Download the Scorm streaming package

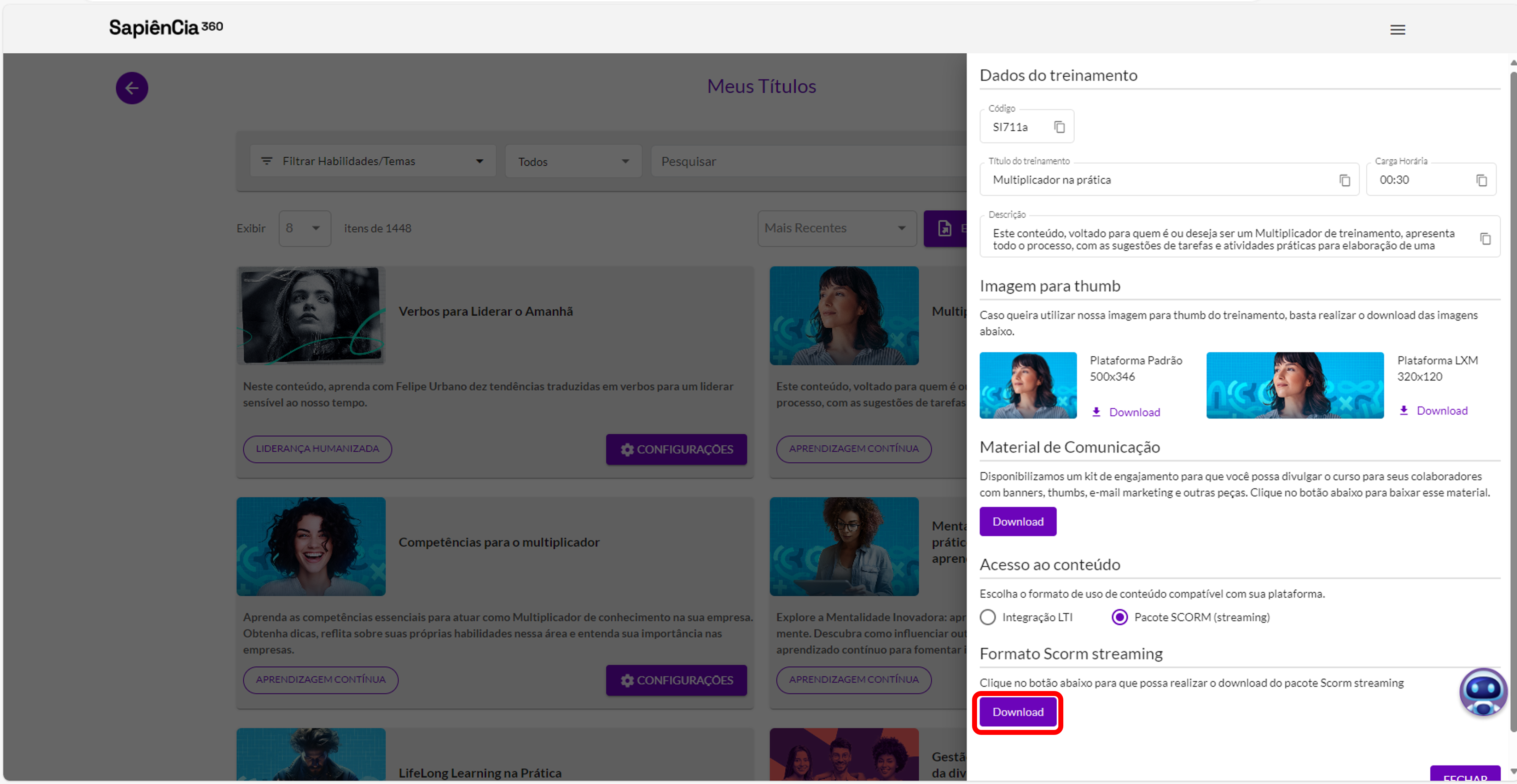pyautogui.click(x=1018, y=712)
